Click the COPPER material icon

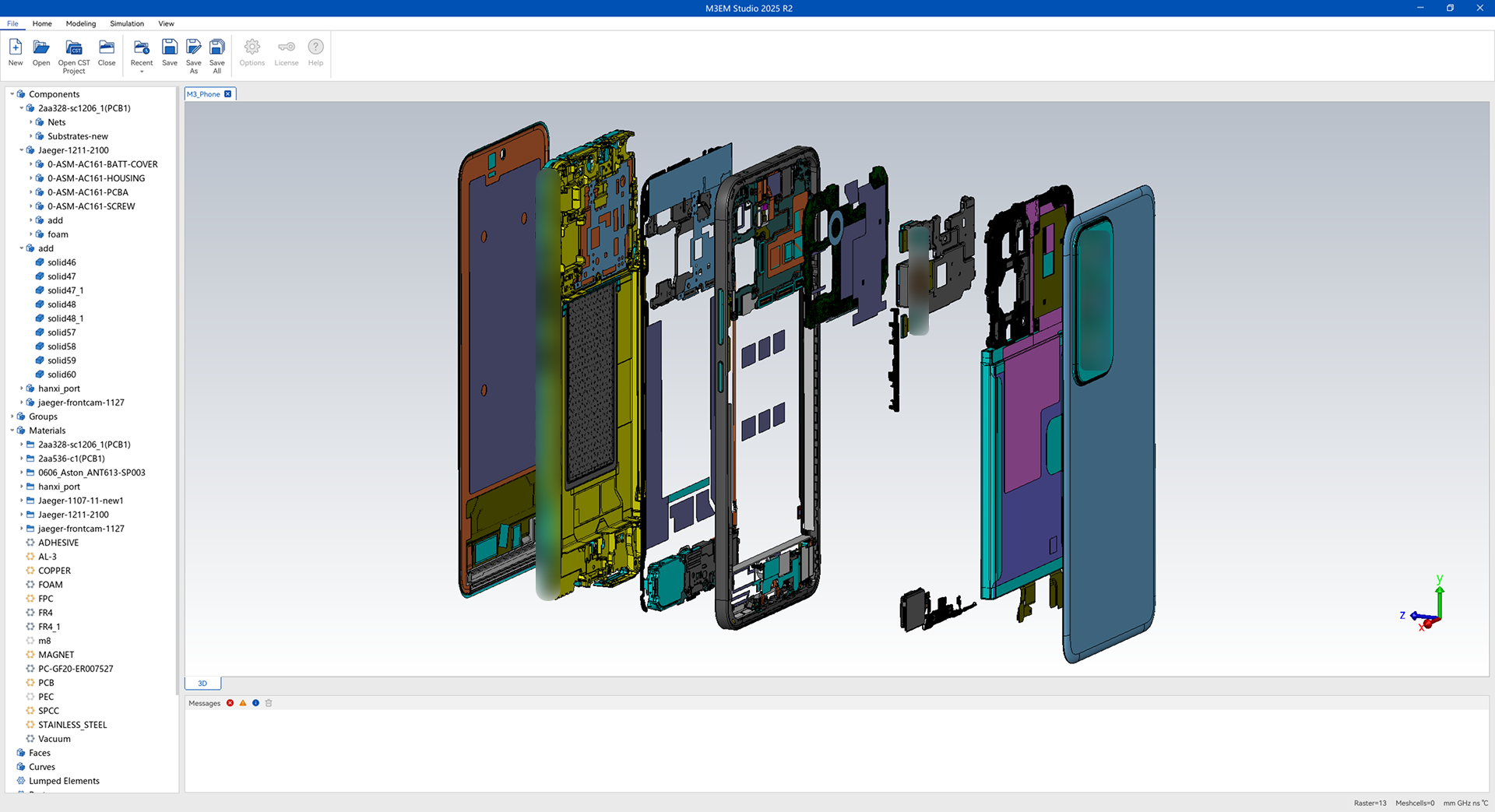tap(30, 571)
